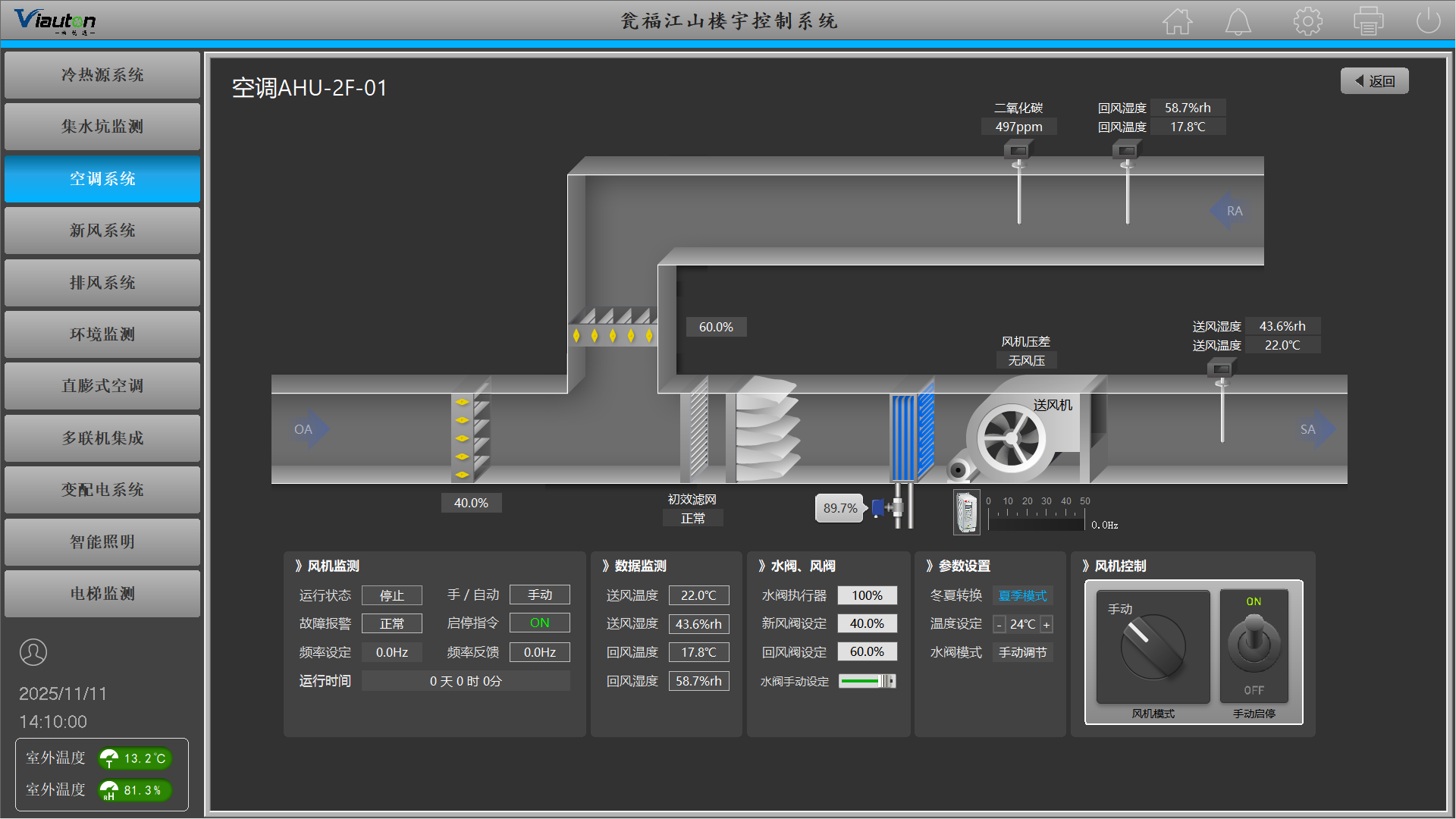Click the 故障报警 正常 field
Screen dimensions: 1456x819
pyautogui.click(x=392, y=623)
